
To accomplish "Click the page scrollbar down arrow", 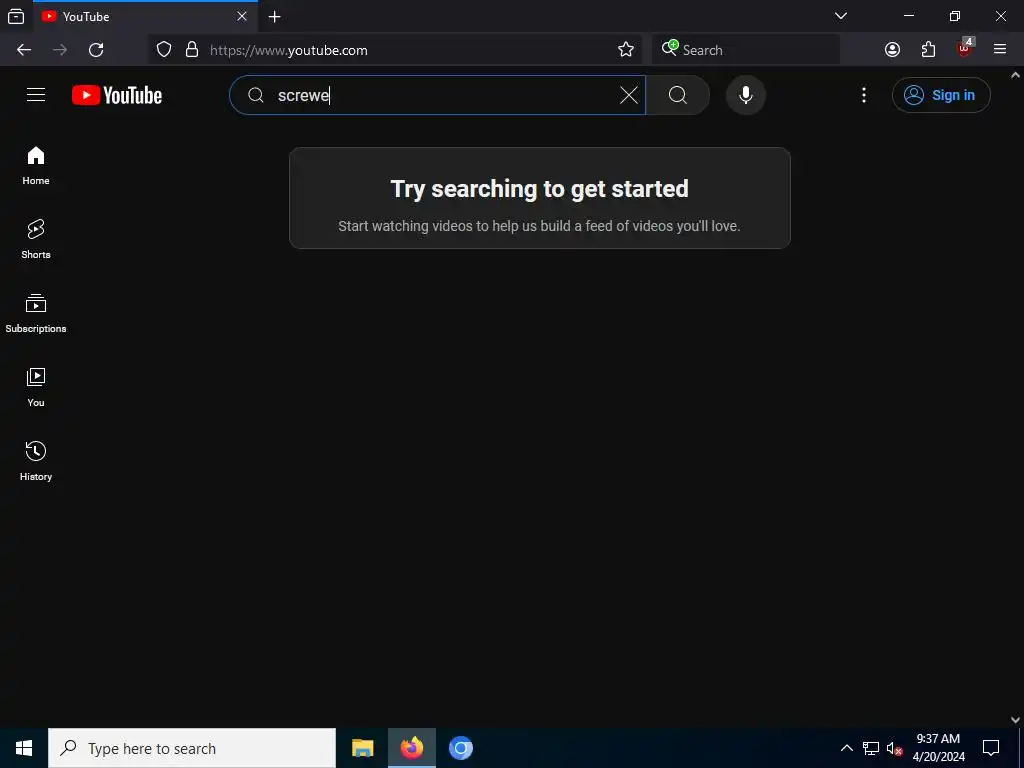I will [1016, 720].
